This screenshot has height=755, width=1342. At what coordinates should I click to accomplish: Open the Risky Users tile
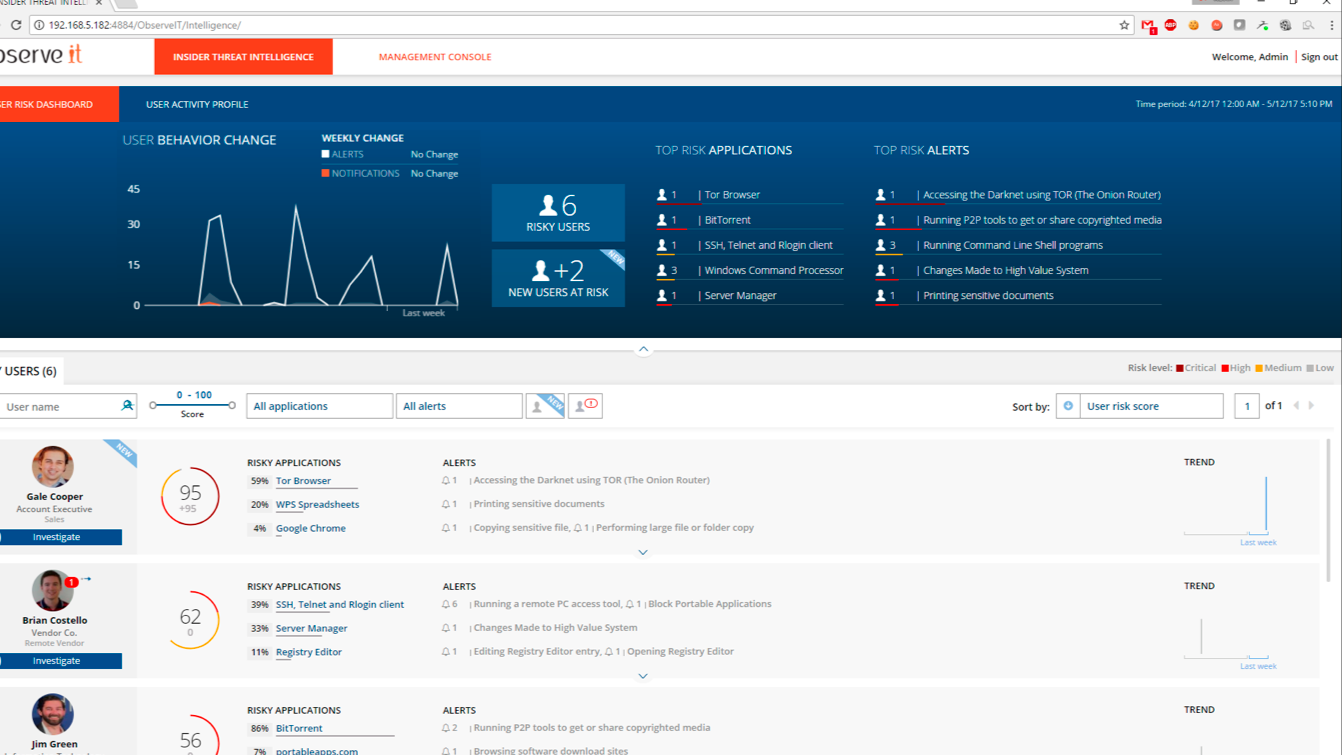[x=558, y=212]
